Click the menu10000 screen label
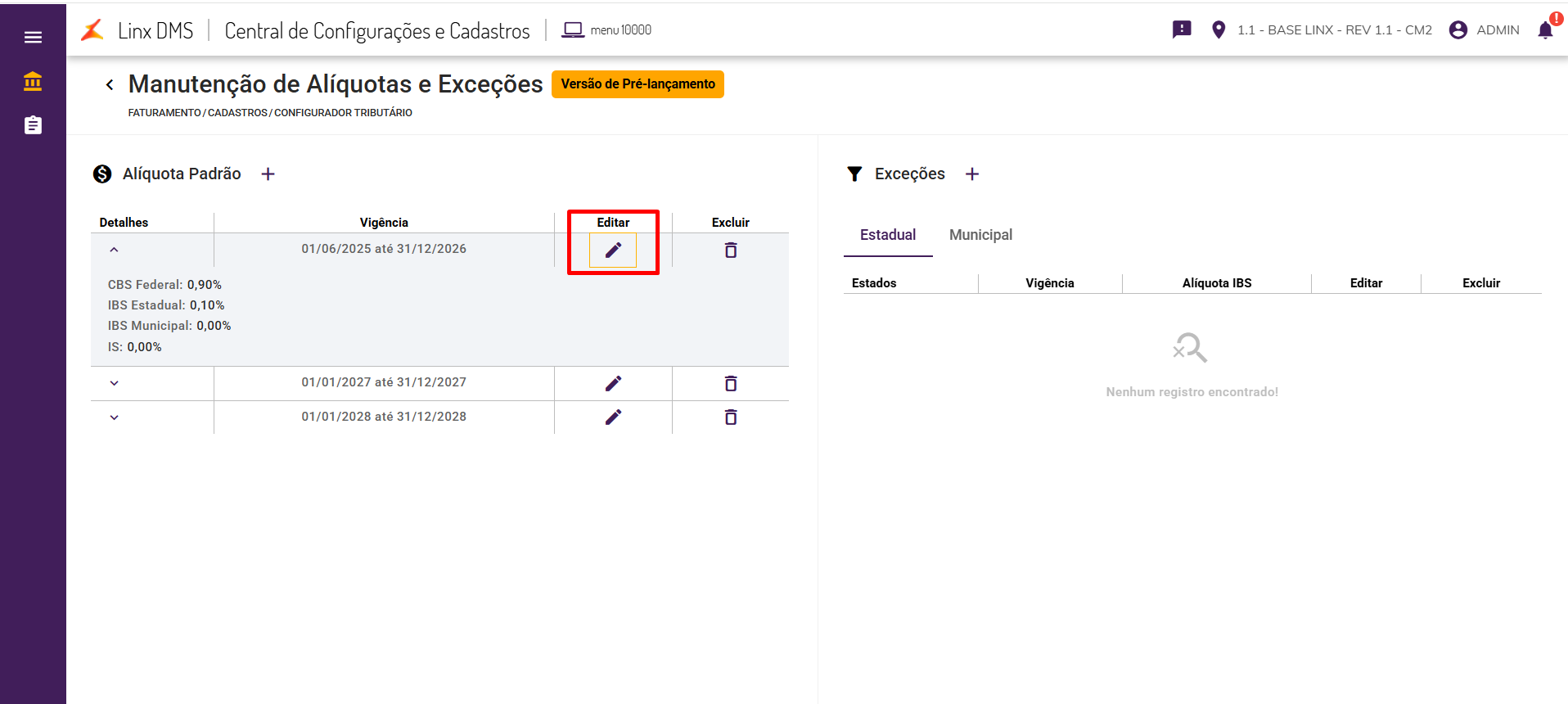Image resolution: width=1568 pixels, height=704 pixels. click(607, 30)
